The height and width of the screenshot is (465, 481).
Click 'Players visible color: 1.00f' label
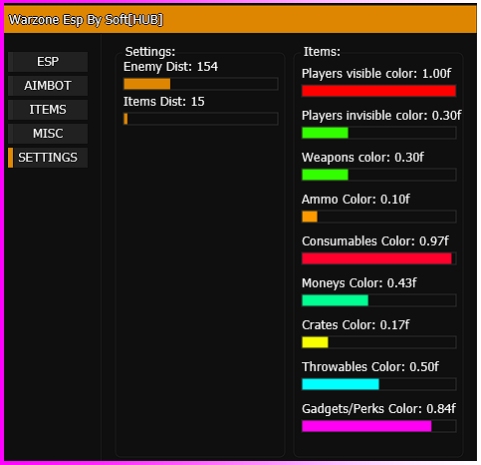click(376, 74)
